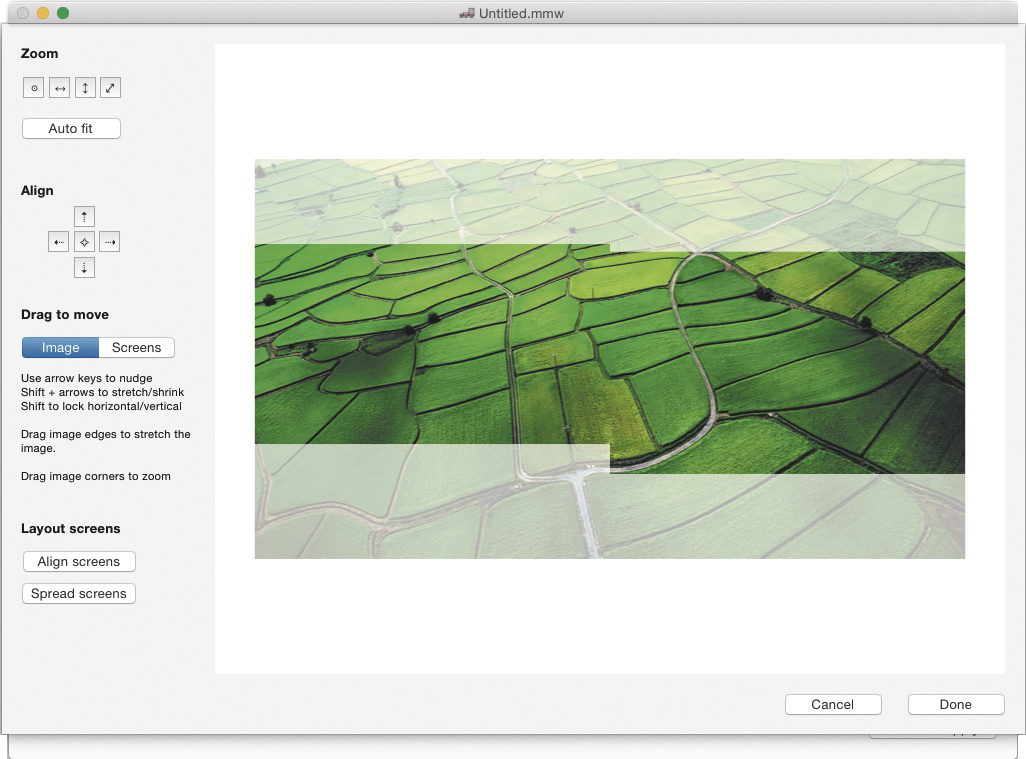Screen dimensions: 1026x759
Task: Click the faded top area of the wallpaper
Action: pyautogui.click(x=610, y=198)
